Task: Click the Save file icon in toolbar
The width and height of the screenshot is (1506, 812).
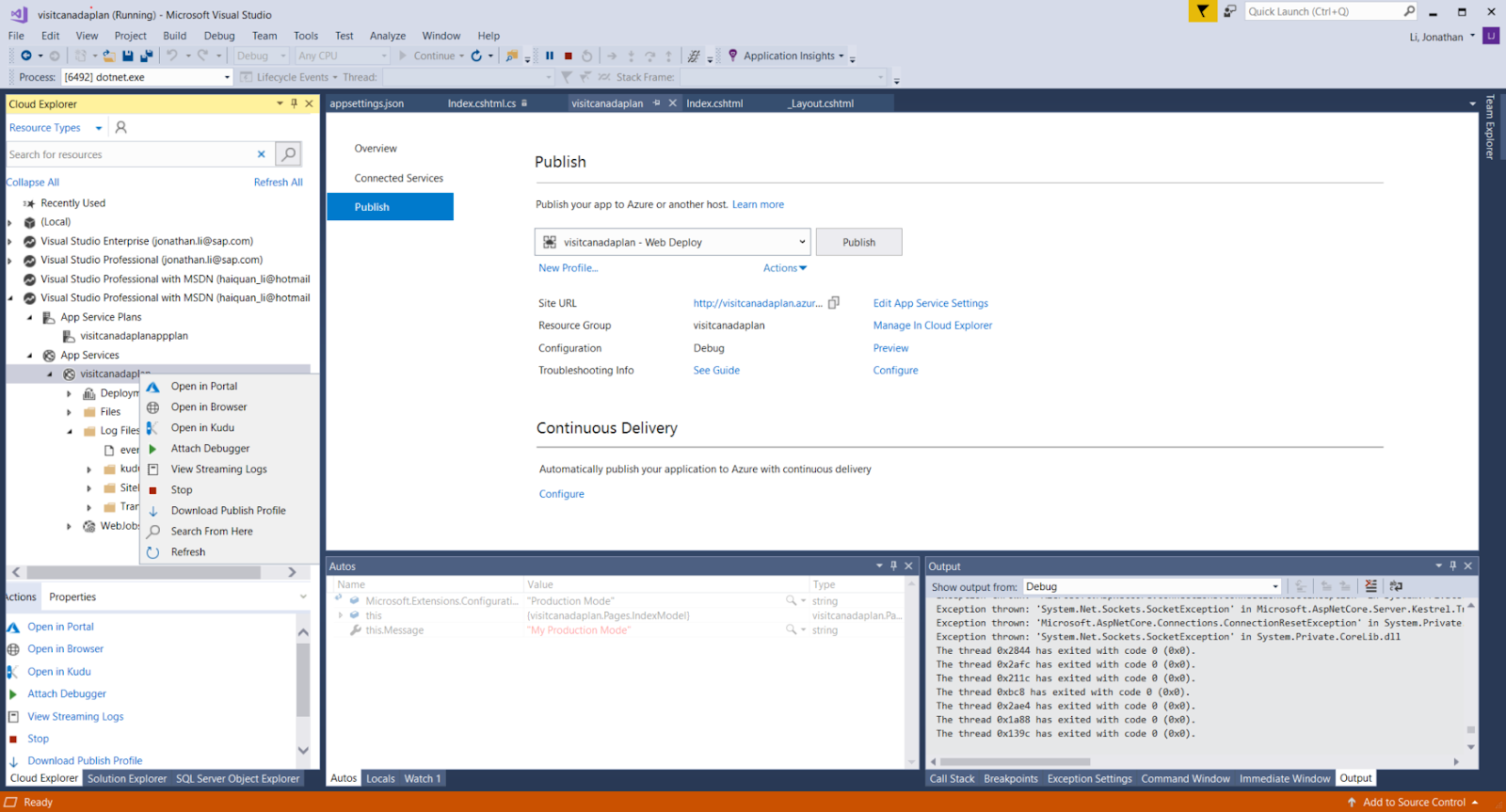Action: (x=128, y=56)
